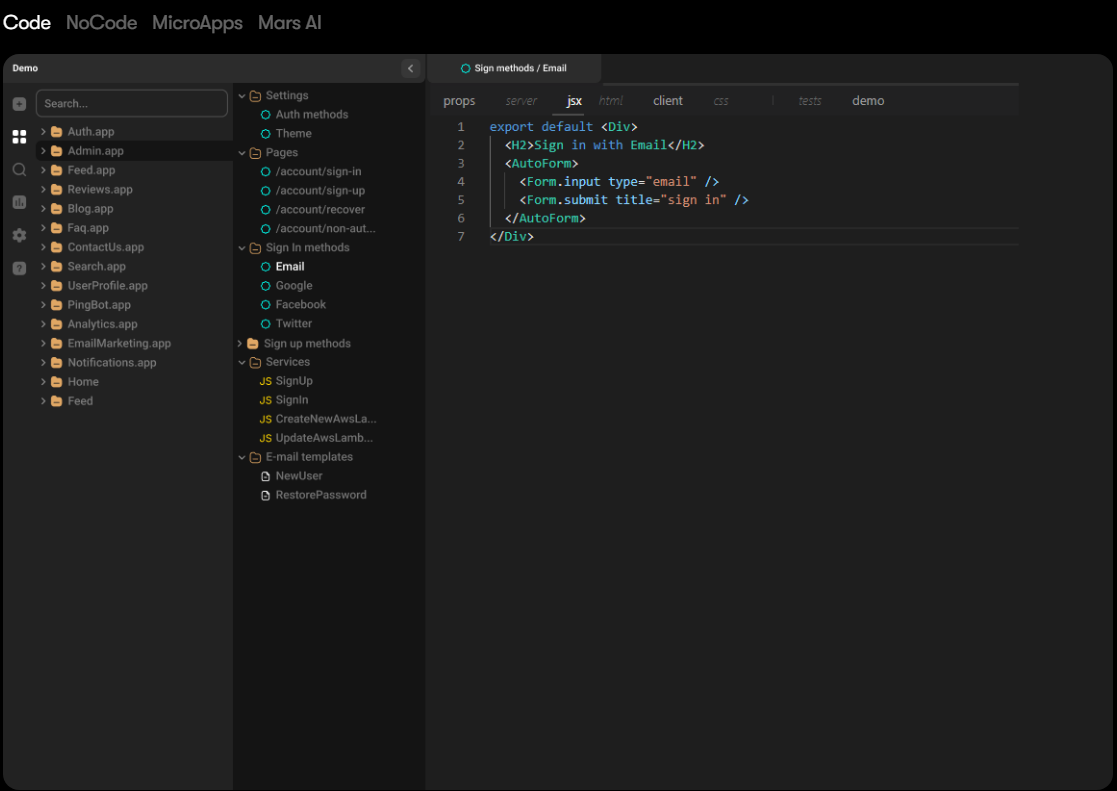The height and width of the screenshot is (791, 1117).
Task: Collapse the E-mail templates folder
Action: click(241, 457)
